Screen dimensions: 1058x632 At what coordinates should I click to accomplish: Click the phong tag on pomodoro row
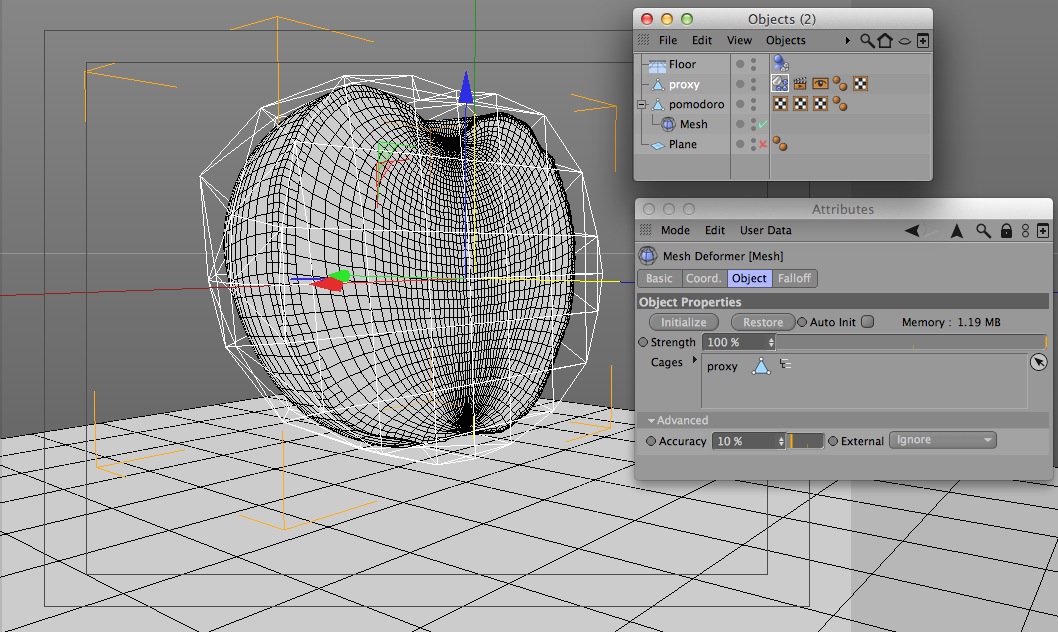840,104
